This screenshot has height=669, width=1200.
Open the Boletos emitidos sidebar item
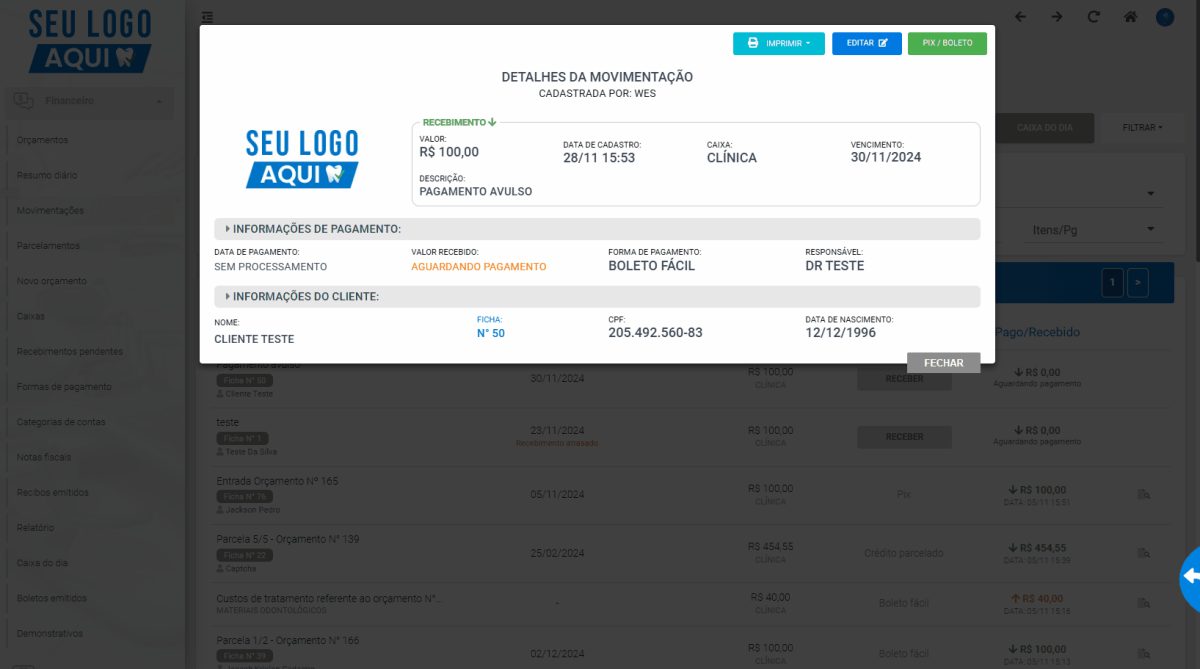point(52,598)
